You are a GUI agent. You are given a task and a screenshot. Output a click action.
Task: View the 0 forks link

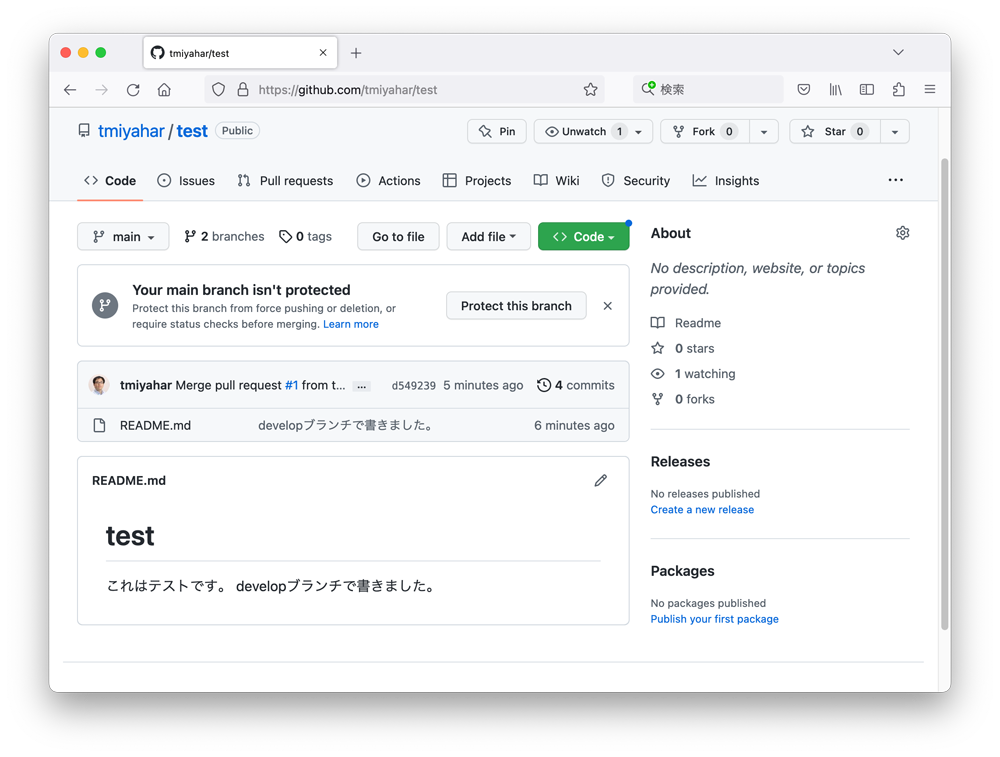click(x=683, y=399)
